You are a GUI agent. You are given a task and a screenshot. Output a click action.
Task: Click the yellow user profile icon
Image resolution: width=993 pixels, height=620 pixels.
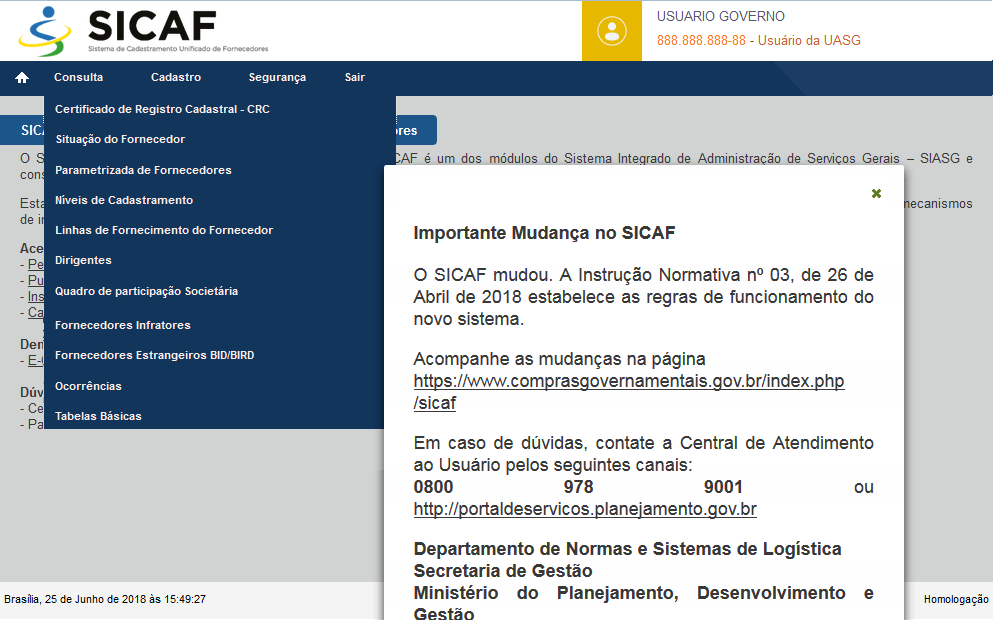pyautogui.click(x=612, y=31)
